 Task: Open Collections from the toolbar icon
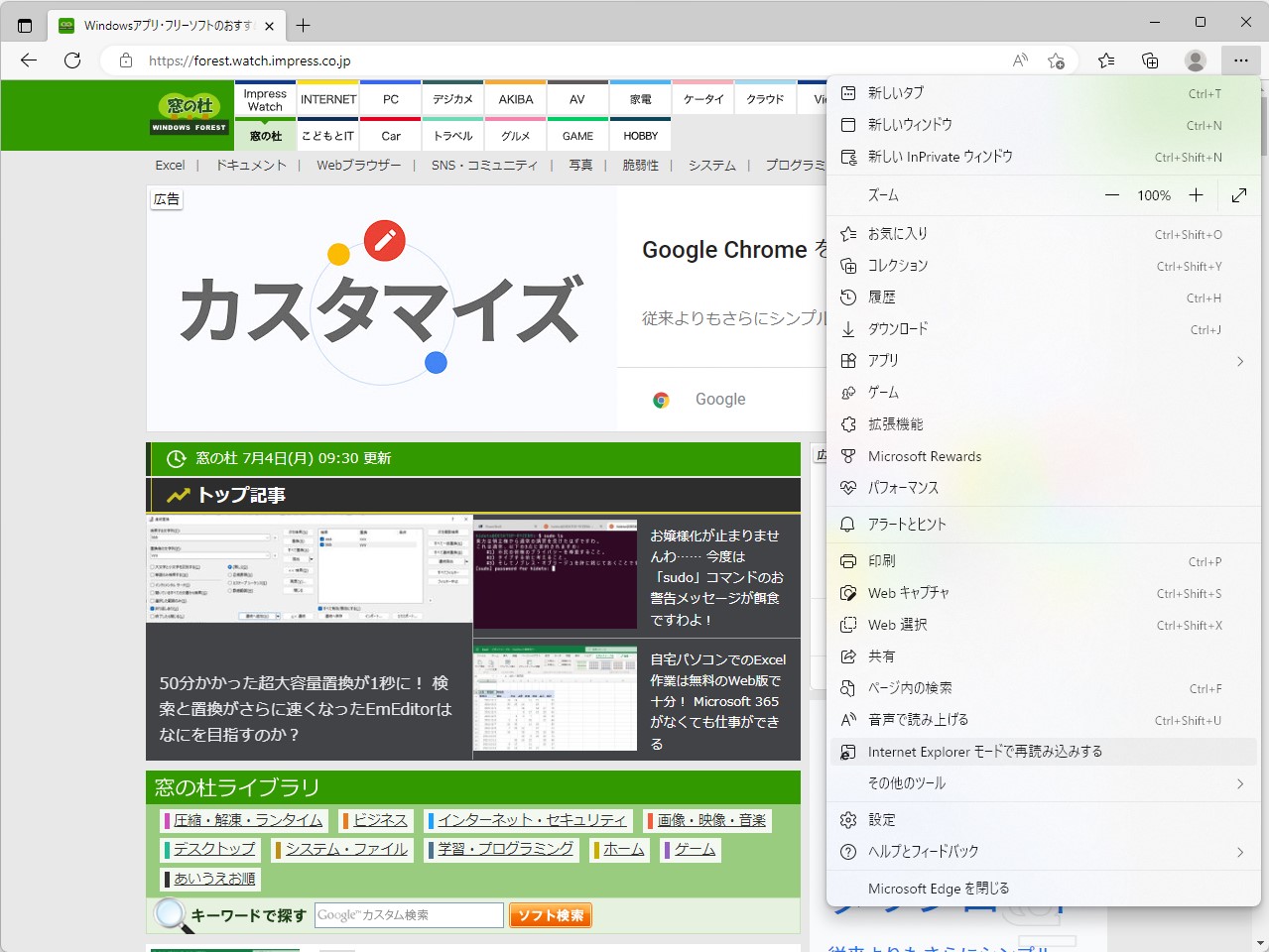coord(1149,60)
